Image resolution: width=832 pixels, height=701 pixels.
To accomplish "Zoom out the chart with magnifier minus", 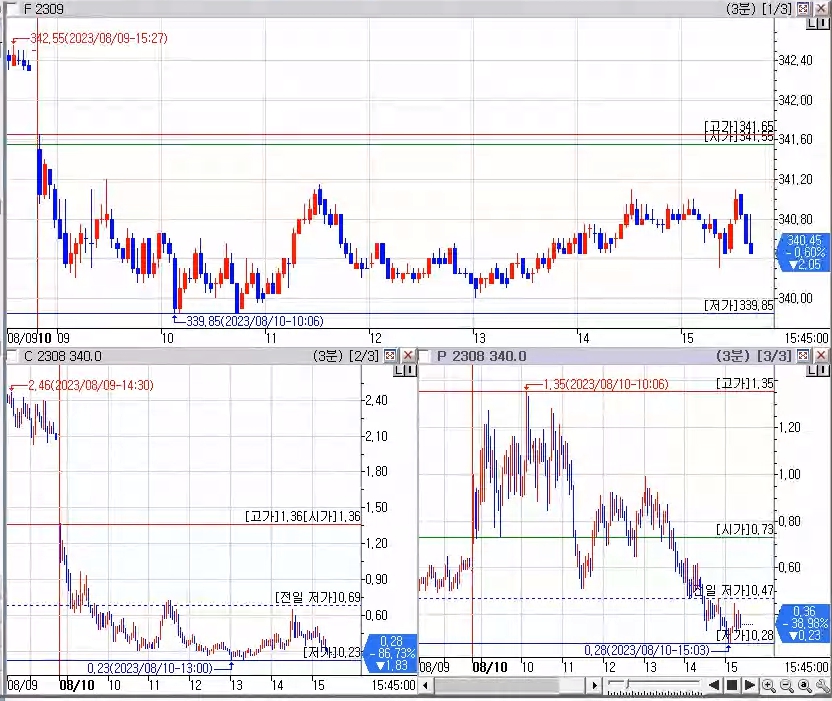I will (x=786, y=686).
